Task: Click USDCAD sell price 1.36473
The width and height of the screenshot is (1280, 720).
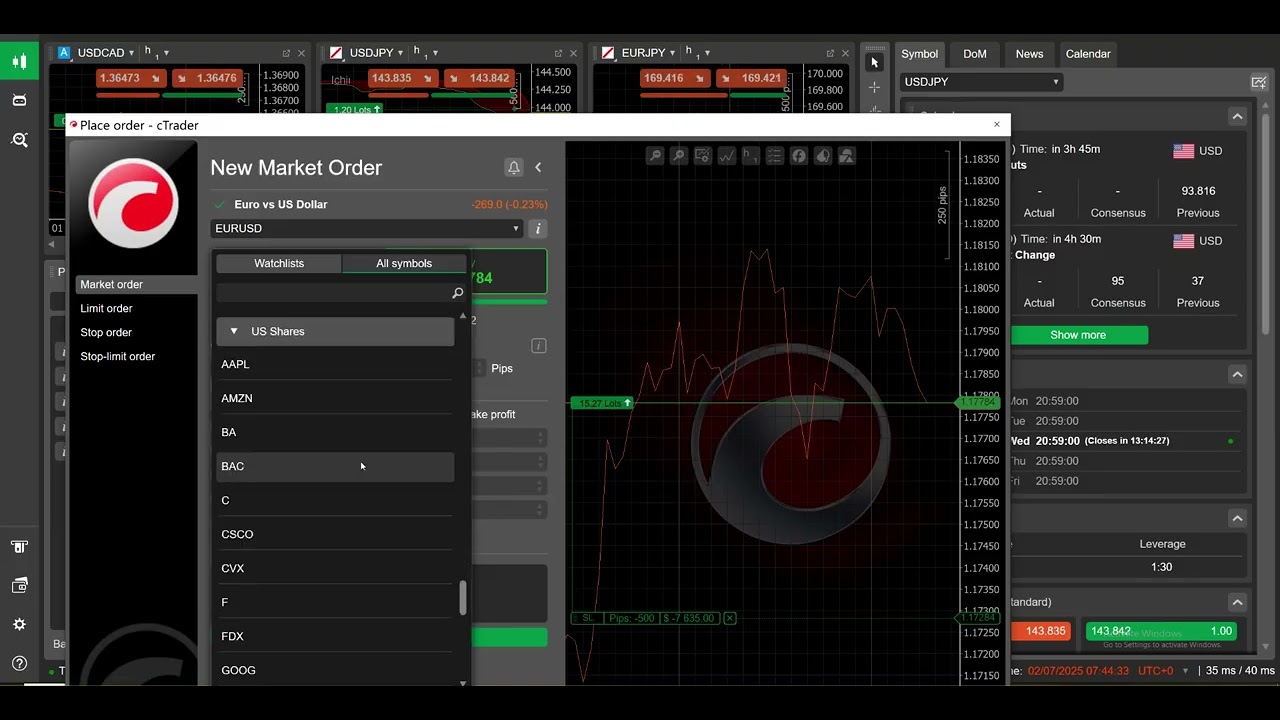Action: pyautogui.click(x=132, y=78)
